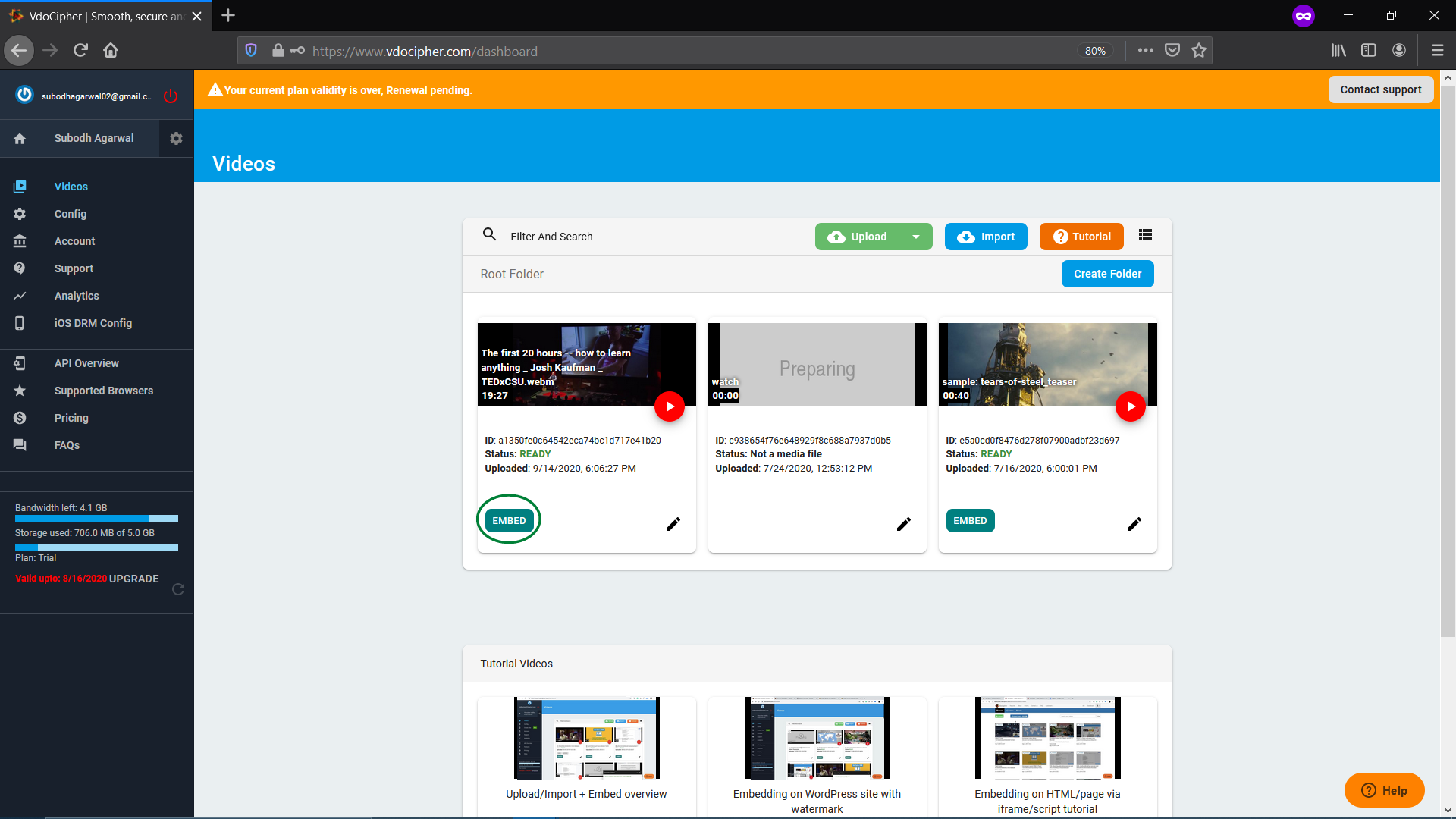The height and width of the screenshot is (819, 1456).
Task: Open account settings gear beside Subodh Agarwal
Action: click(176, 138)
